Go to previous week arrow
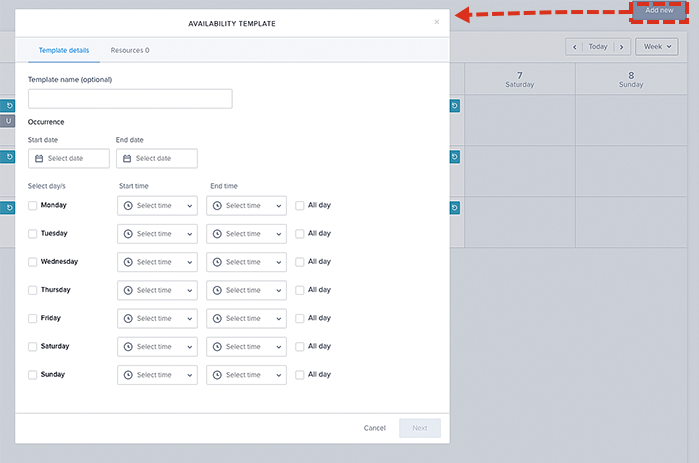Screen dimensions: 699x463 pyautogui.click(x=575, y=47)
